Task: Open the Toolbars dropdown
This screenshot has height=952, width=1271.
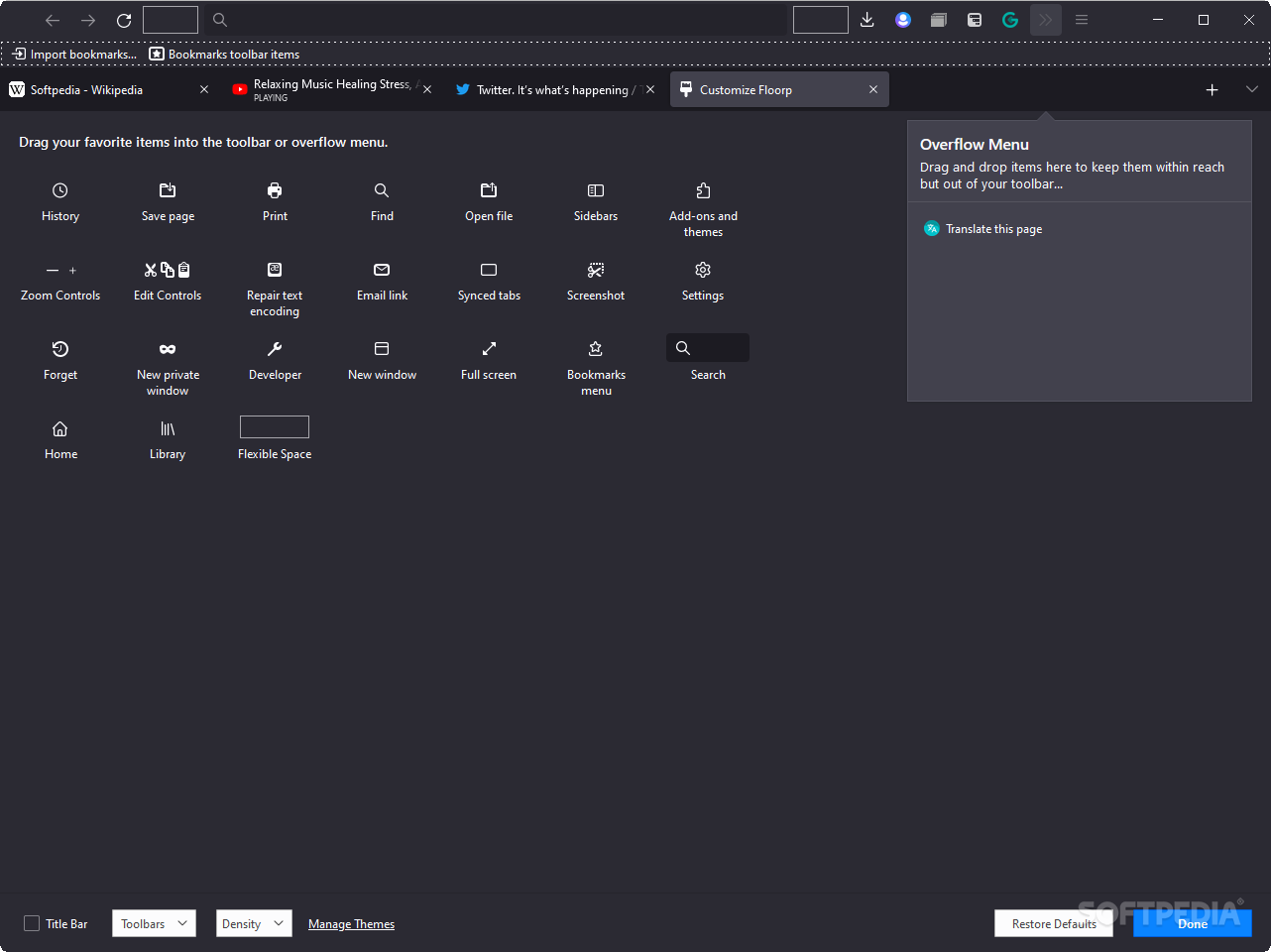Action: tap(154, 923)
